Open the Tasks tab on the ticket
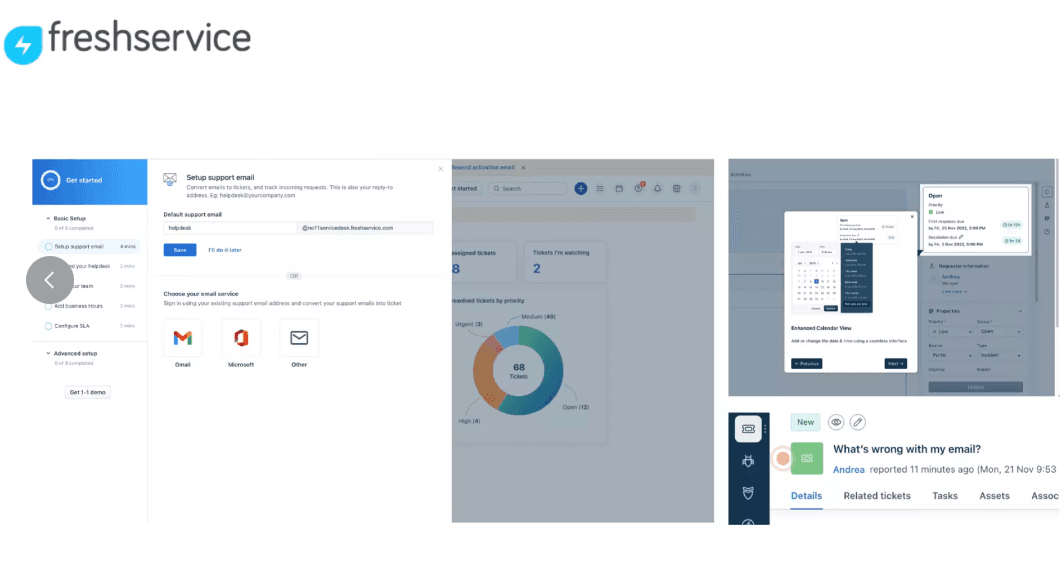 click(x=945, y=496)
